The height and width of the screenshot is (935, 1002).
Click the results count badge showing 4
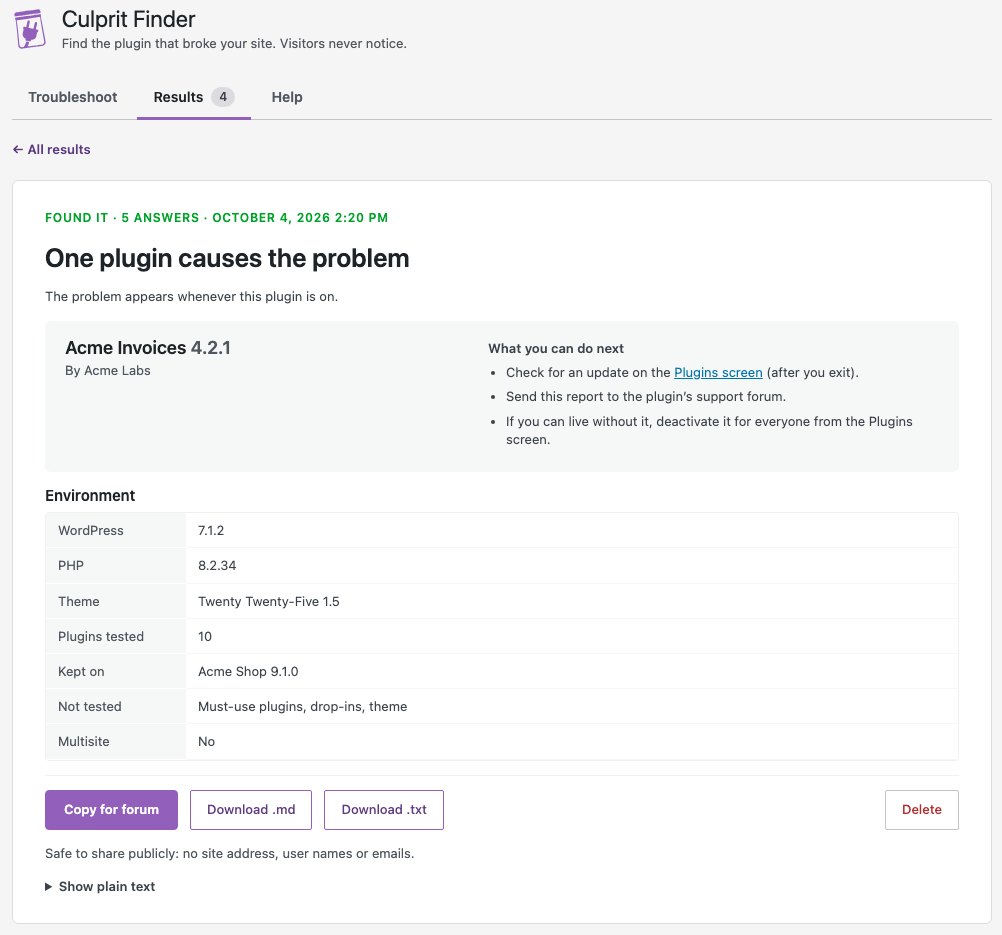(x=223, y=97)
